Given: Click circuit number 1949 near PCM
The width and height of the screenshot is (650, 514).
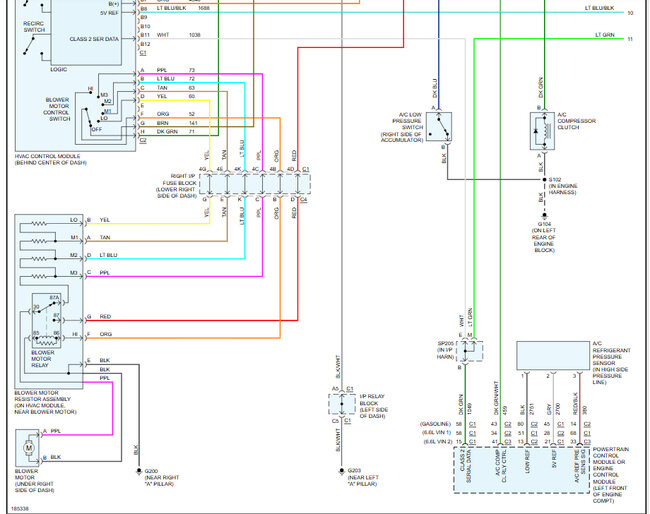Looking at the screenshot, I should click(x=470, y=409).
